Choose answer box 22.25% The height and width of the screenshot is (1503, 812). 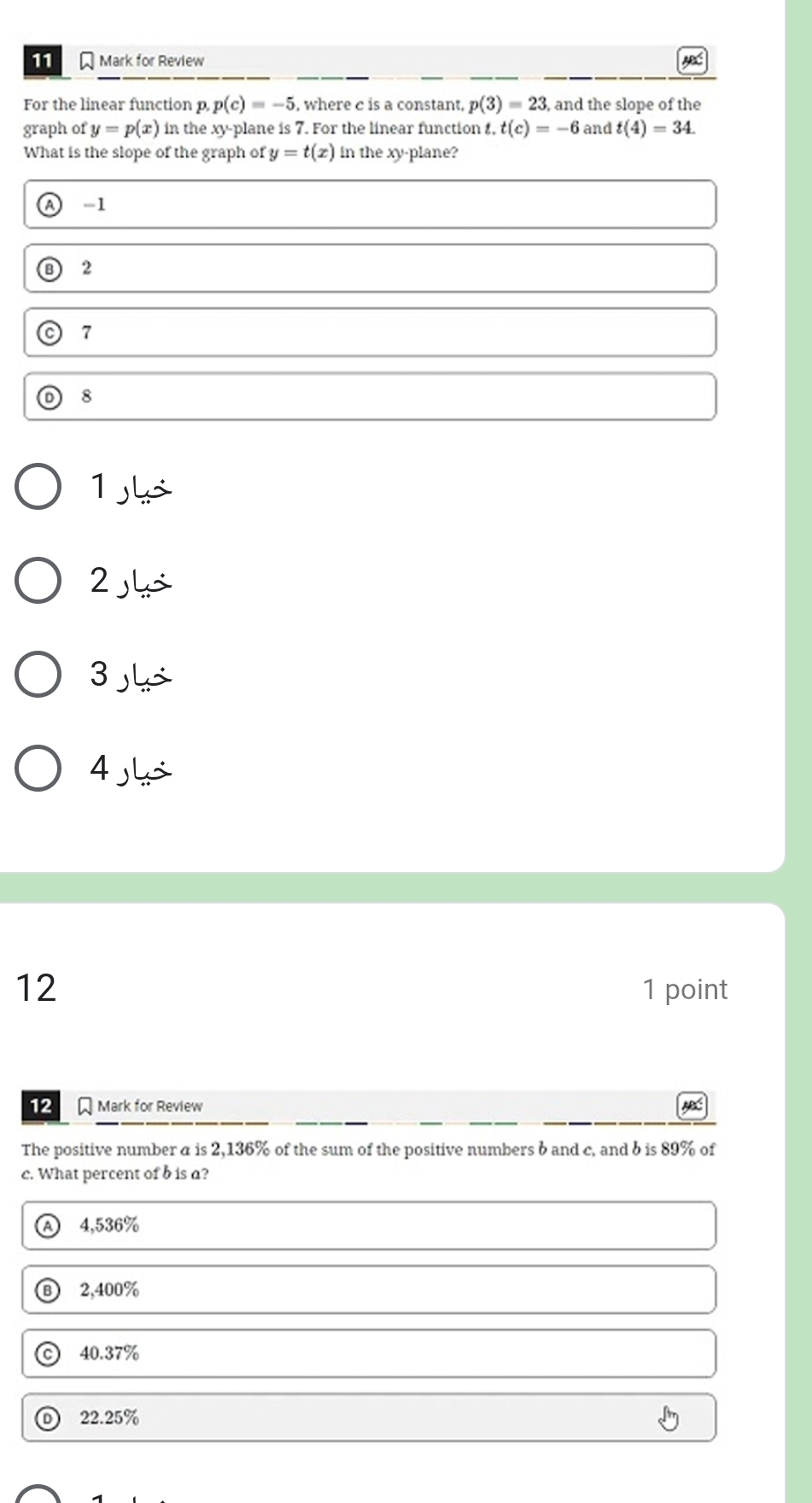point(369,1418)
